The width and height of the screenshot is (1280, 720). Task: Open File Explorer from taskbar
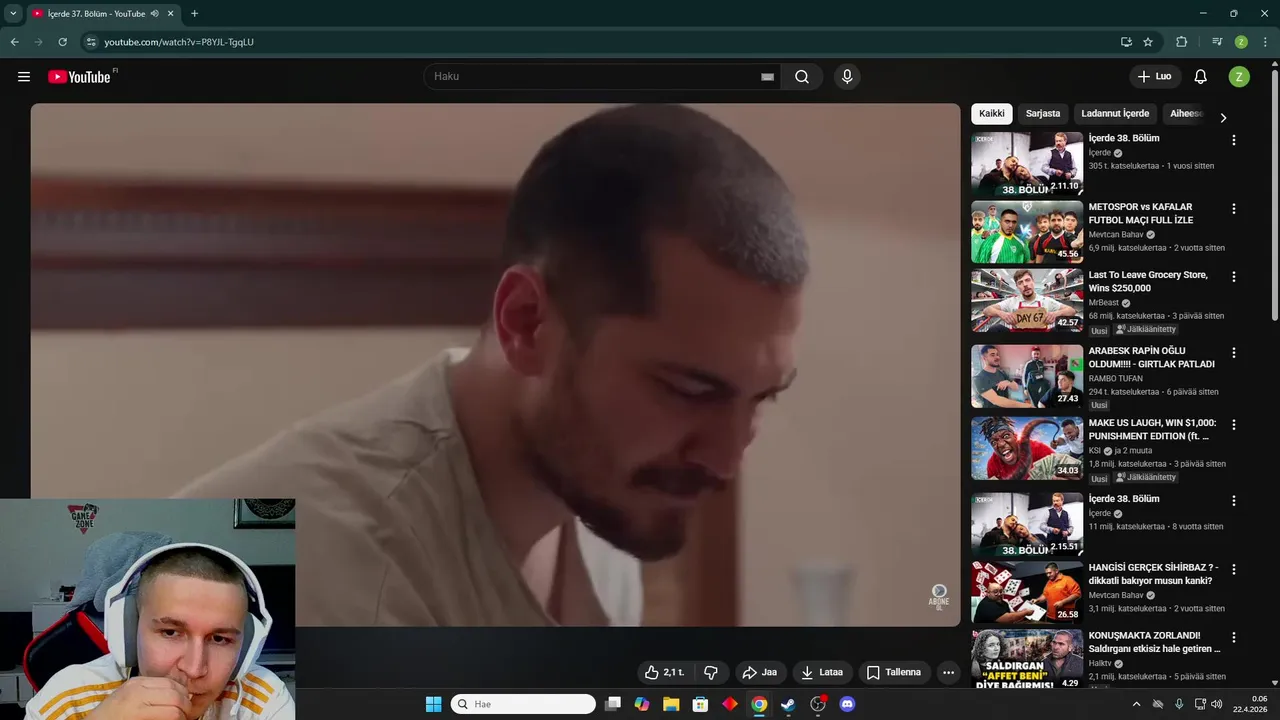671,704
